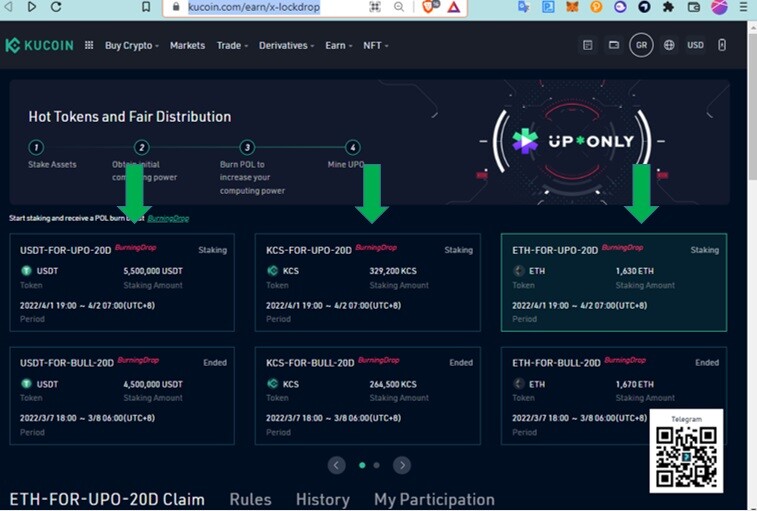Screen dimensions: 757x511
Task: Click the Brave Rewards triangle icon
Action: tap(453, 7)
